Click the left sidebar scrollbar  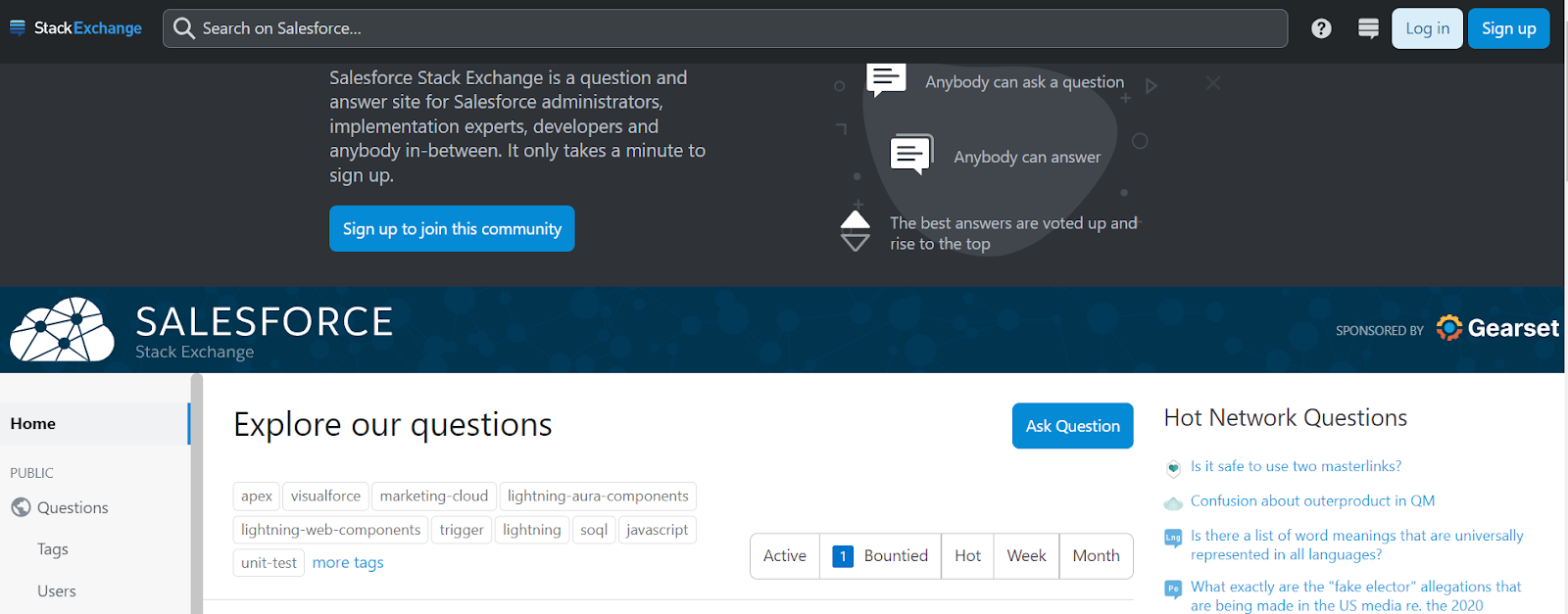197,494
